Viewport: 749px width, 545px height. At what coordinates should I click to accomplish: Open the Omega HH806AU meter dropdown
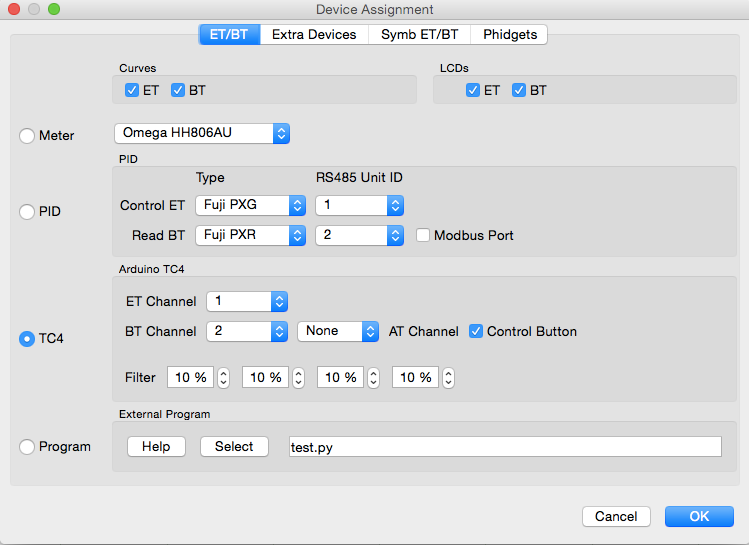coord(202,133)
